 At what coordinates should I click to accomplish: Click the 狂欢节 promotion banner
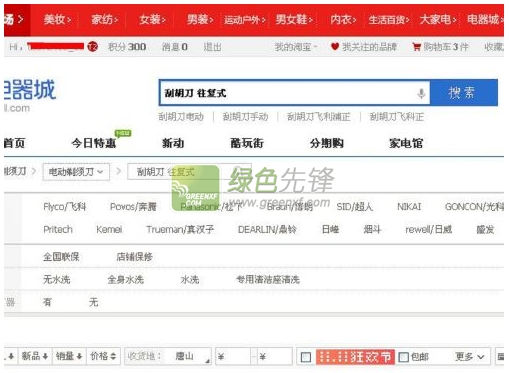point(355,357)
